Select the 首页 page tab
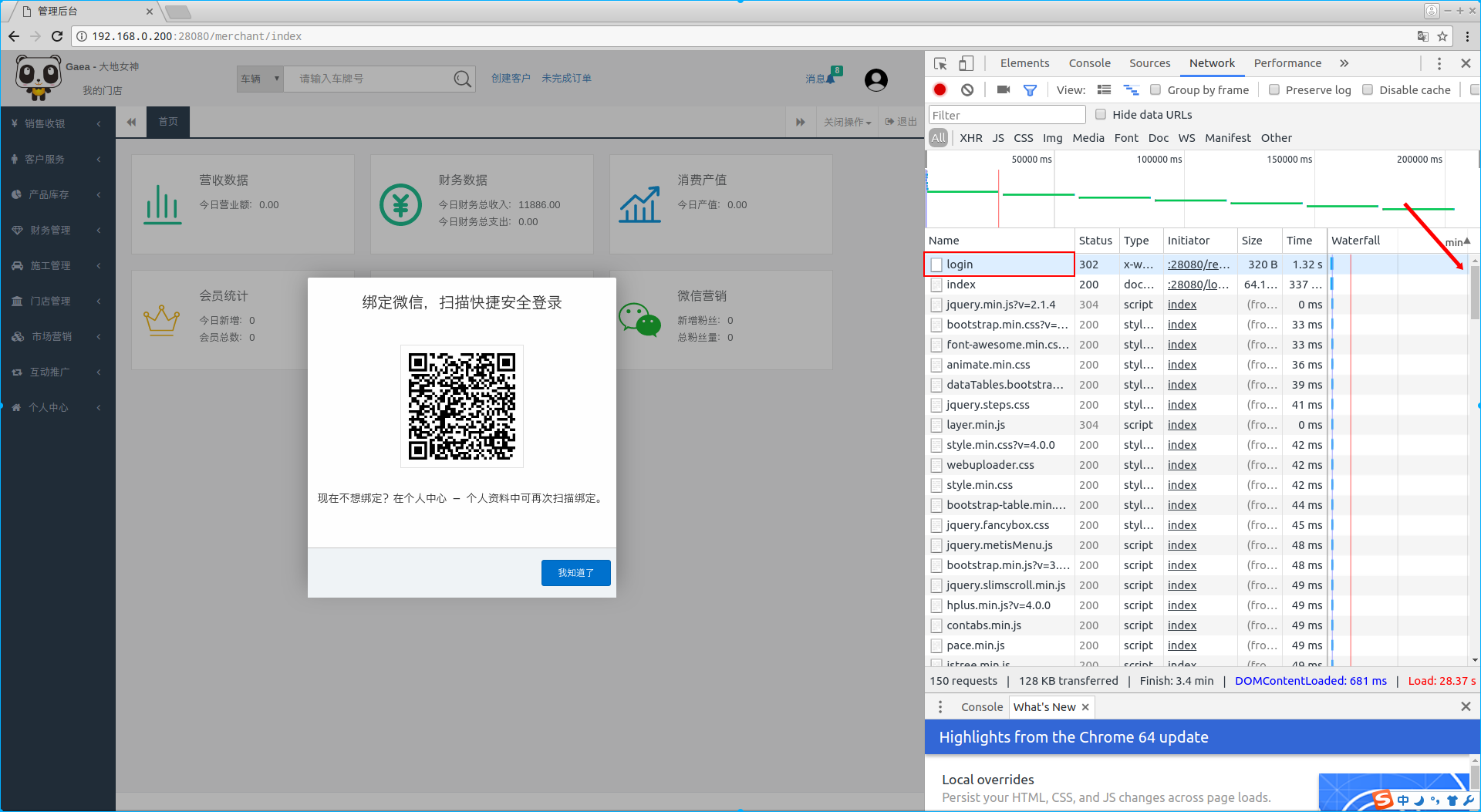Viewport: 1481px width, 812px height. coord(168,122)
